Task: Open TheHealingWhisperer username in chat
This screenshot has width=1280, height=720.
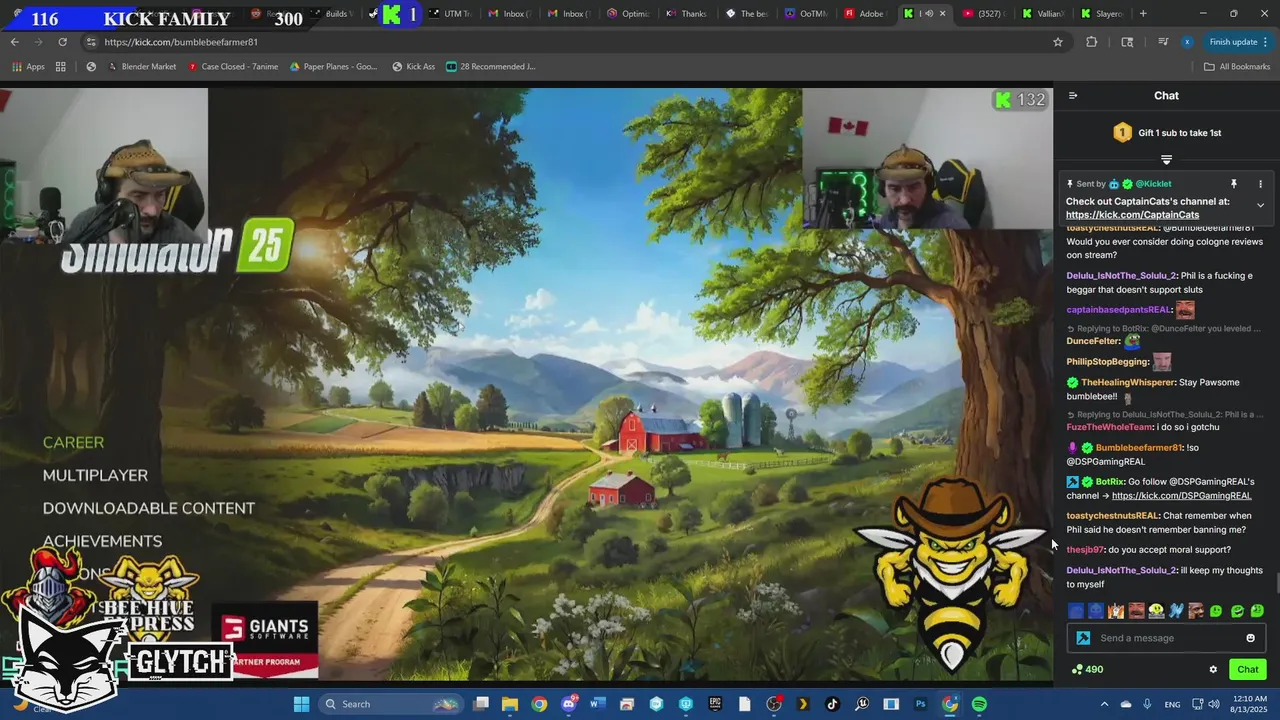Action: [1127, 383]
